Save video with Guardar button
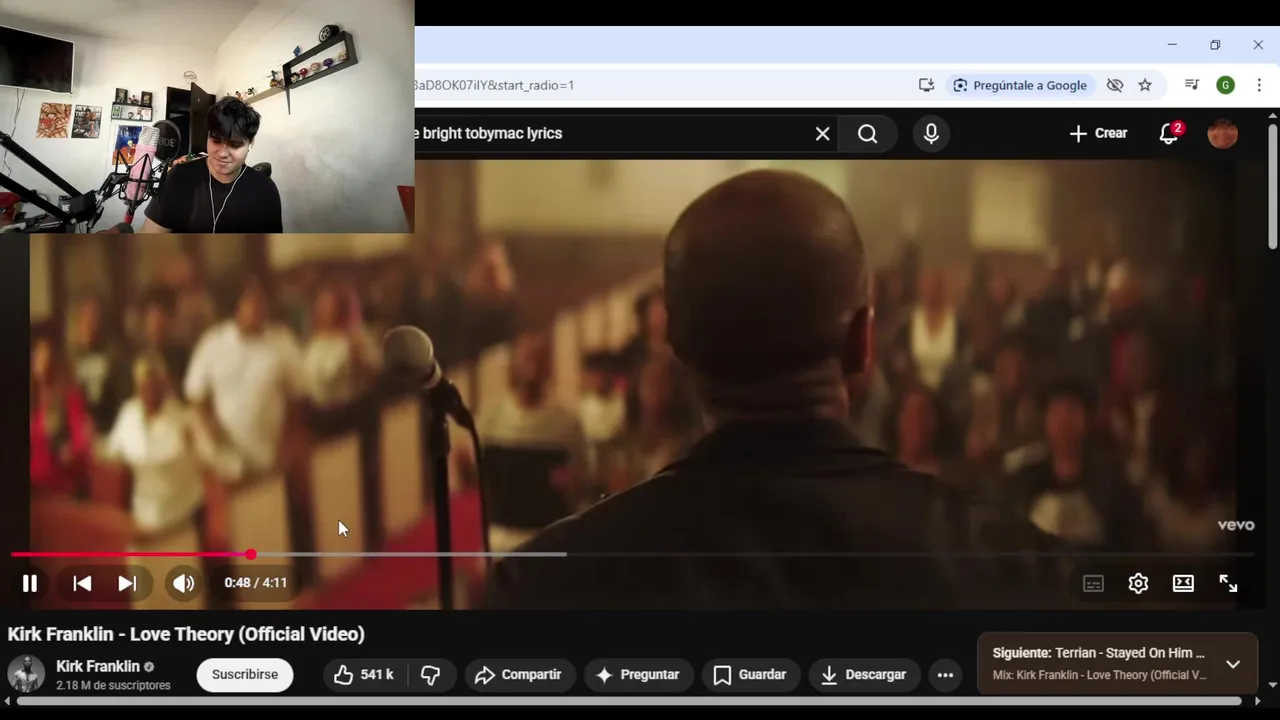Viewport: 1280px width, 720px height. coord(750,675)
